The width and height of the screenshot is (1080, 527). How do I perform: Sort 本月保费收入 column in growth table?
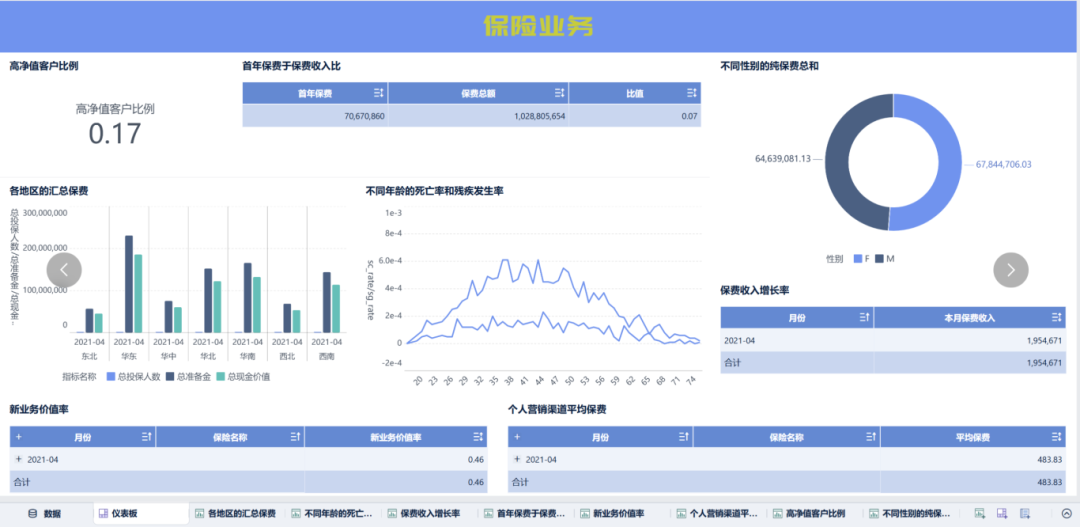tap(1057, 317)
